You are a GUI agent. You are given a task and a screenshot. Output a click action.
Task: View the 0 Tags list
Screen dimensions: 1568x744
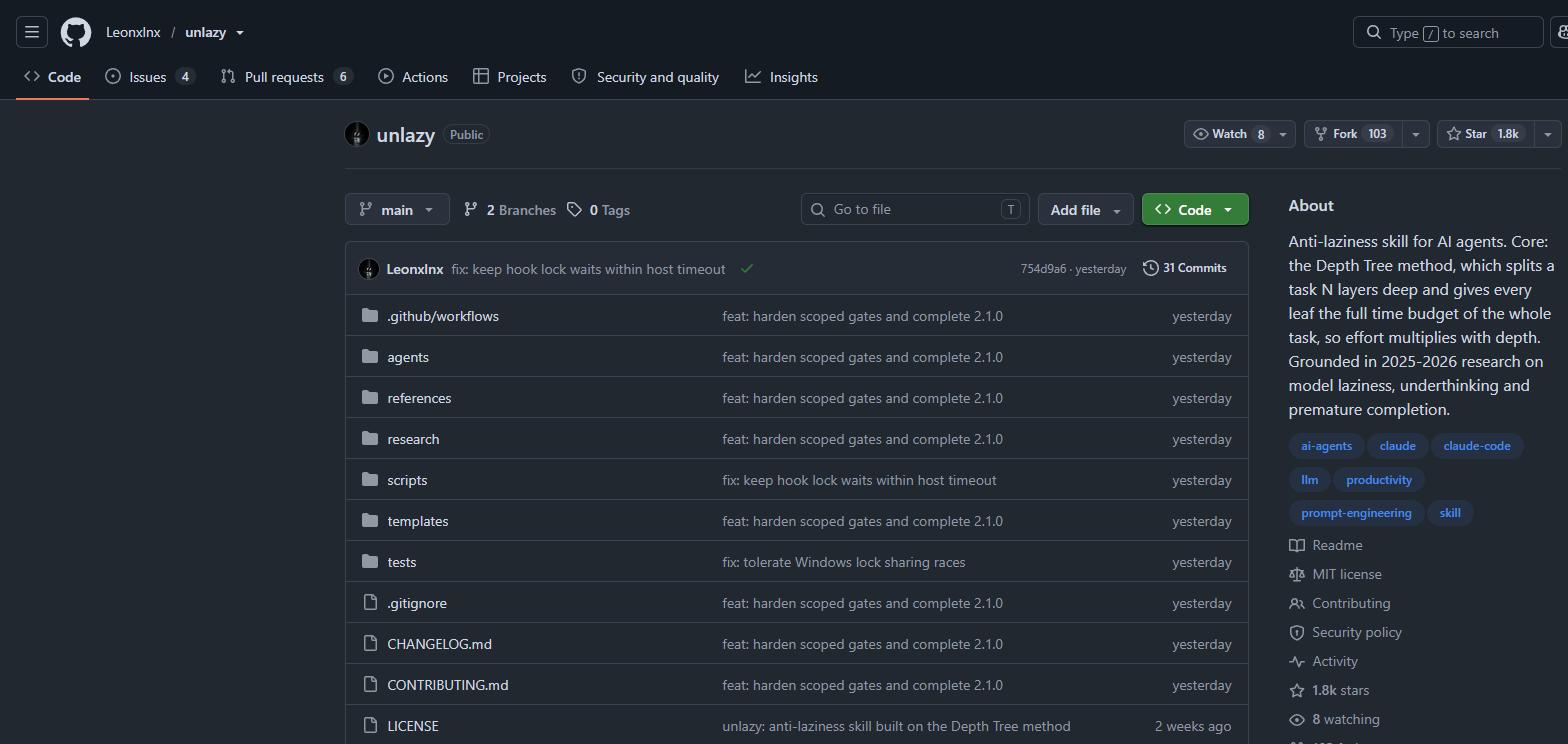tap(598, 210)
